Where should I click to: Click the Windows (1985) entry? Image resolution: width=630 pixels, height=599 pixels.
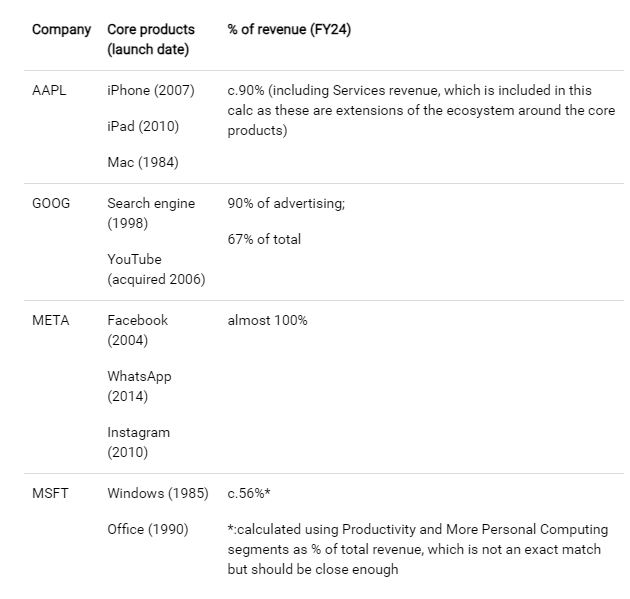(x=157, y=493)
